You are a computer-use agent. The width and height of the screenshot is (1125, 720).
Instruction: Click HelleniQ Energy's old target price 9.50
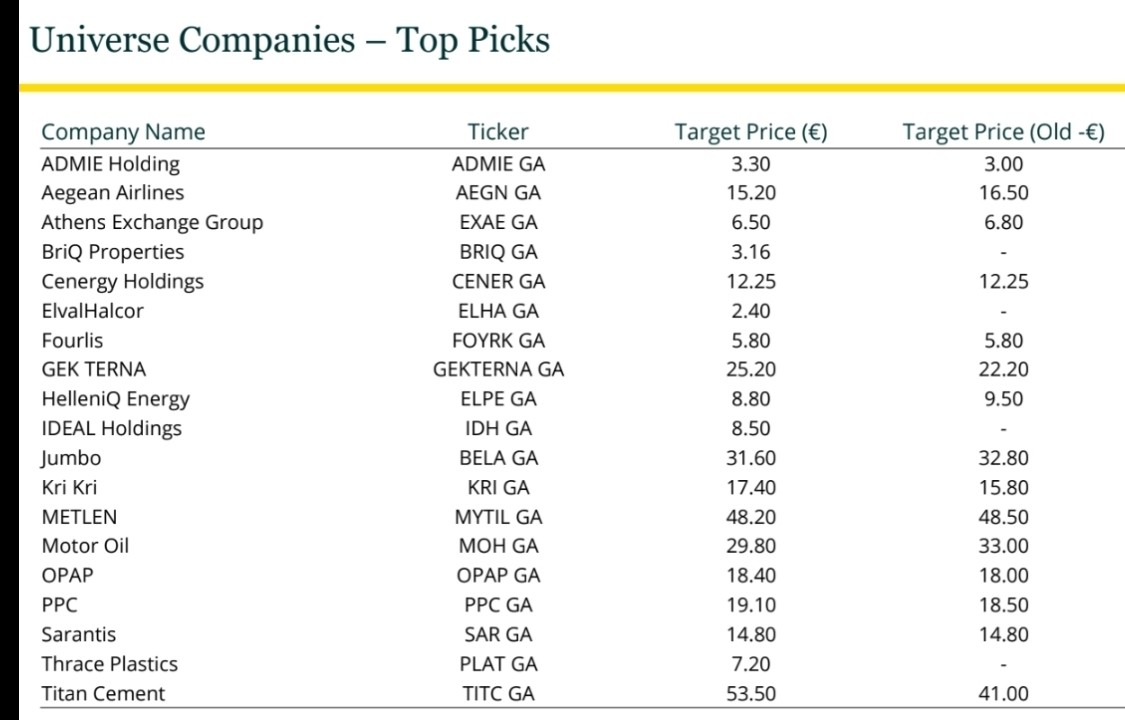1003,399
